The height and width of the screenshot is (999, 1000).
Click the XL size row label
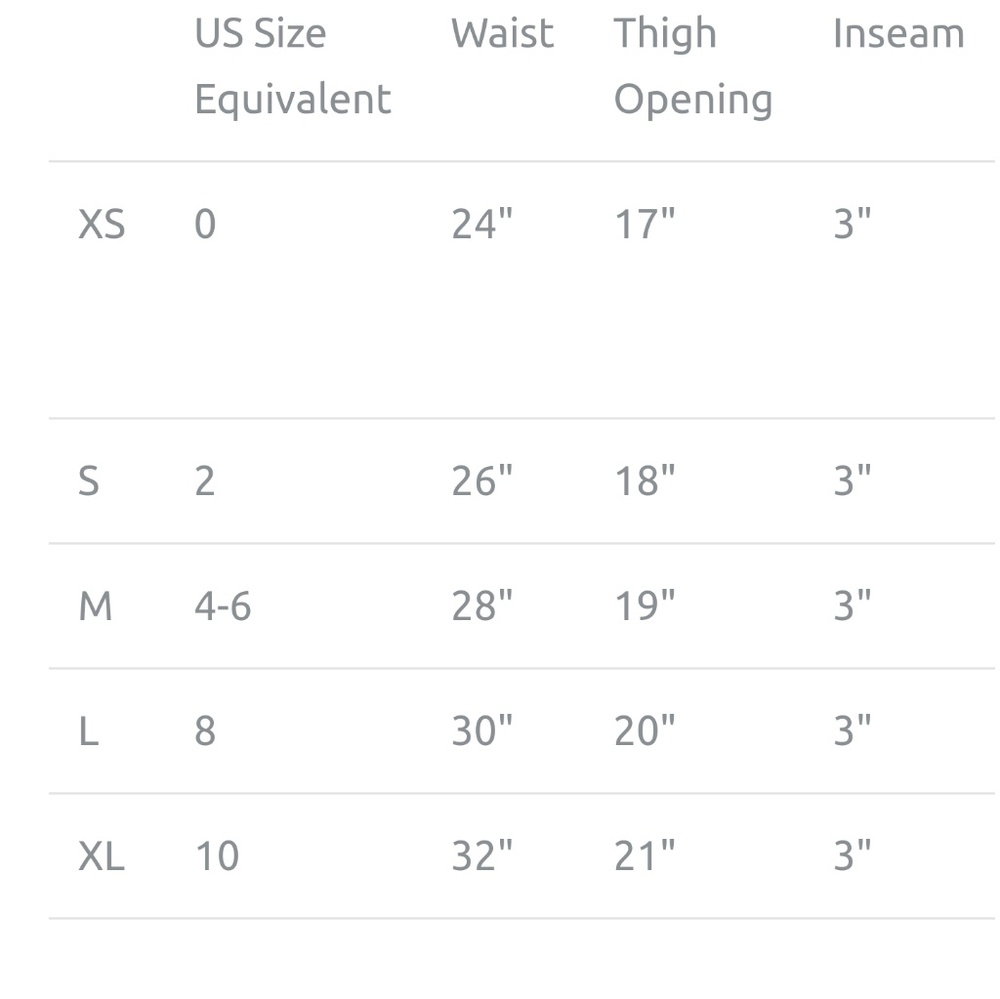click(x=101, y=856)
